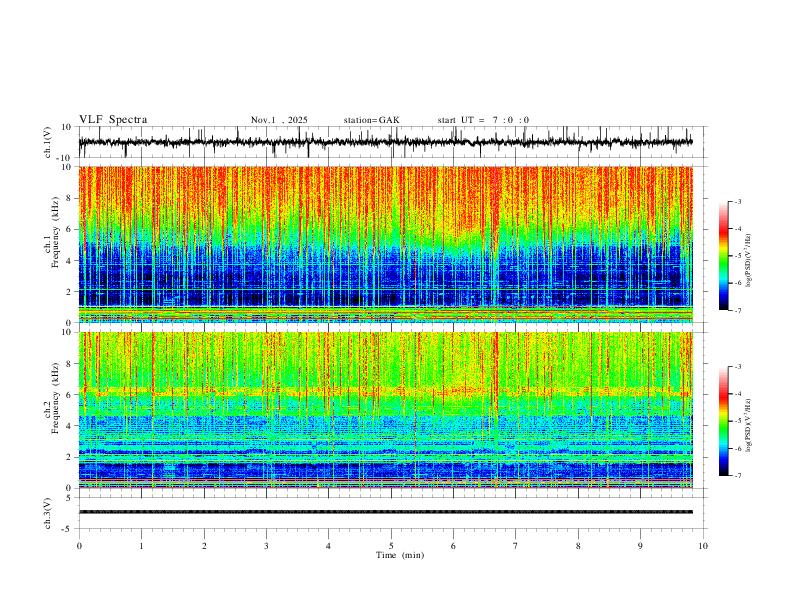
Task: Click time axis tick label "1"
Action: pyautogui.click(x=141, y=546)
